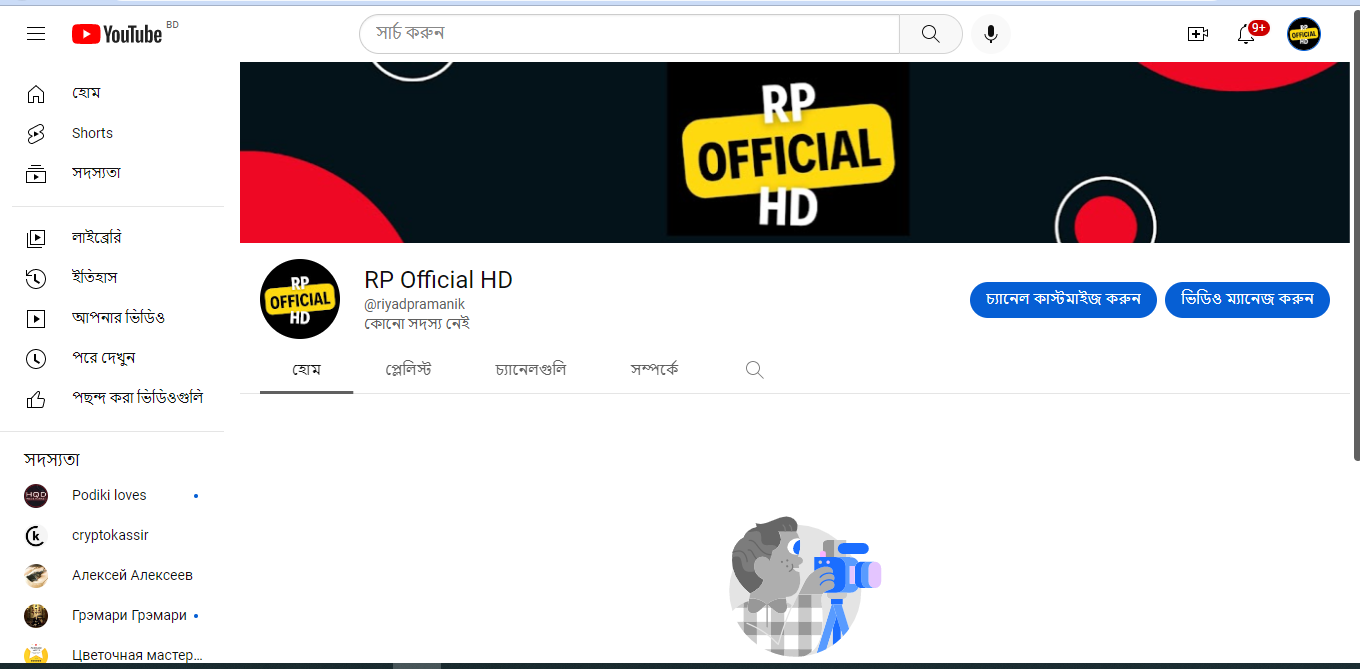Click the @riyadpramanik handle text

tap(414, 304)
